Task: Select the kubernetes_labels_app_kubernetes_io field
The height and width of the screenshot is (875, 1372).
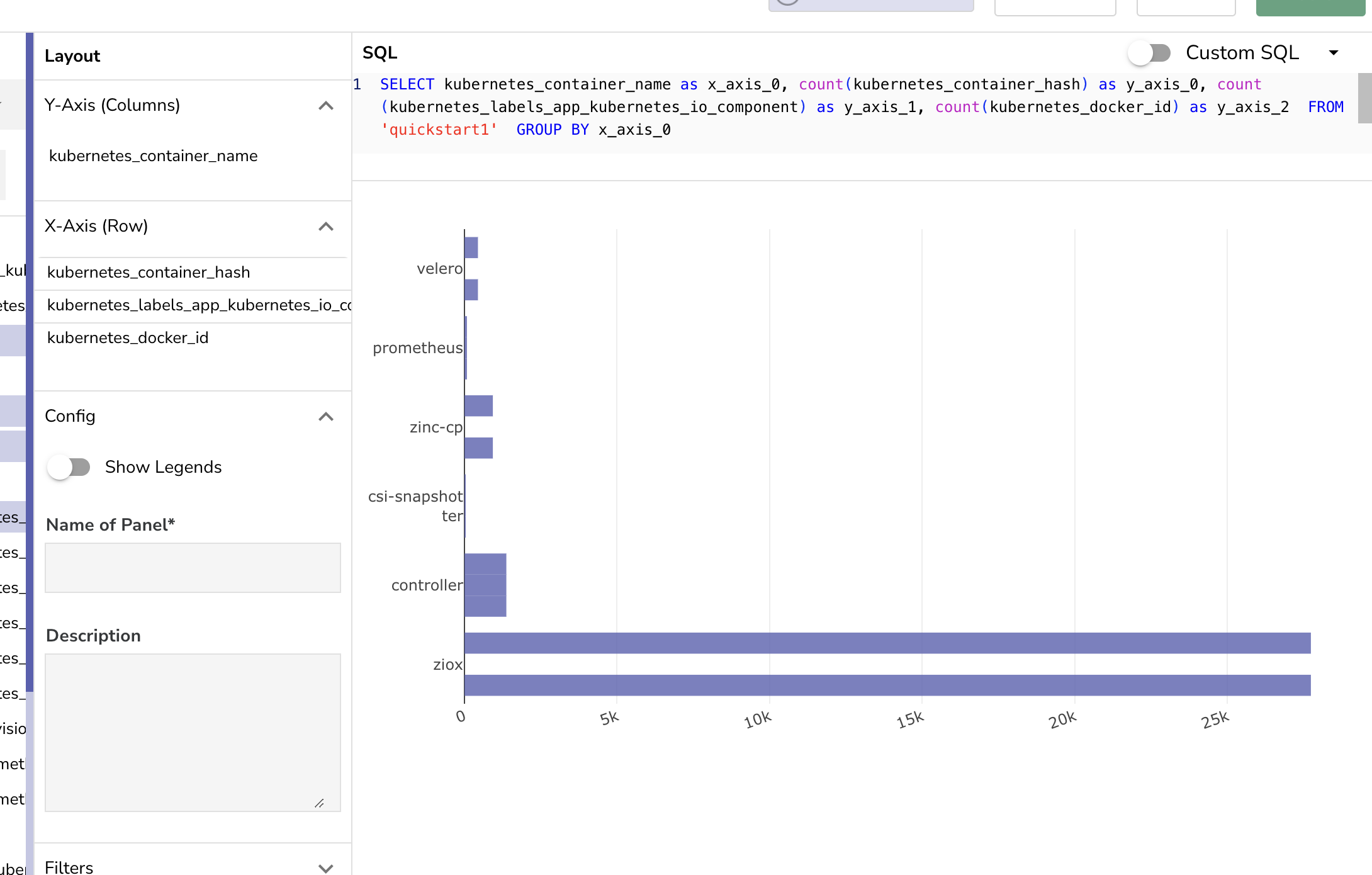Action: pyautogui.click(x=199, y=305)
